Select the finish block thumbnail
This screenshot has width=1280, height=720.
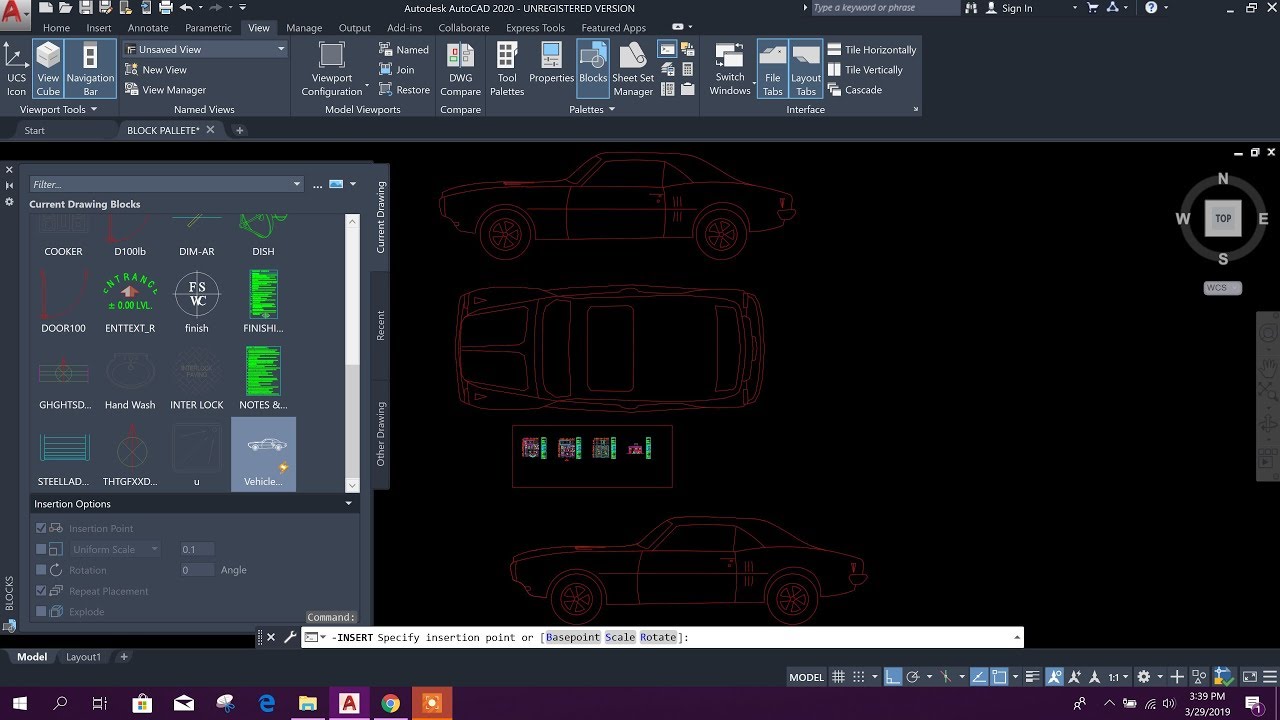197,302
